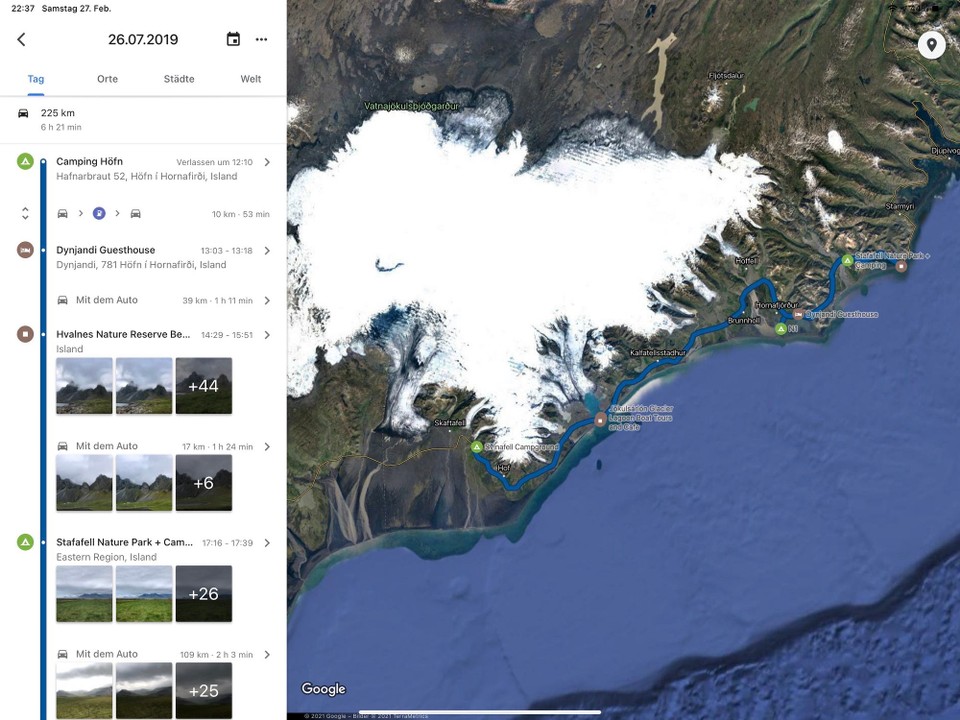
Task: Open first Stafafell photo thumbnail
Action: [84, 594]
